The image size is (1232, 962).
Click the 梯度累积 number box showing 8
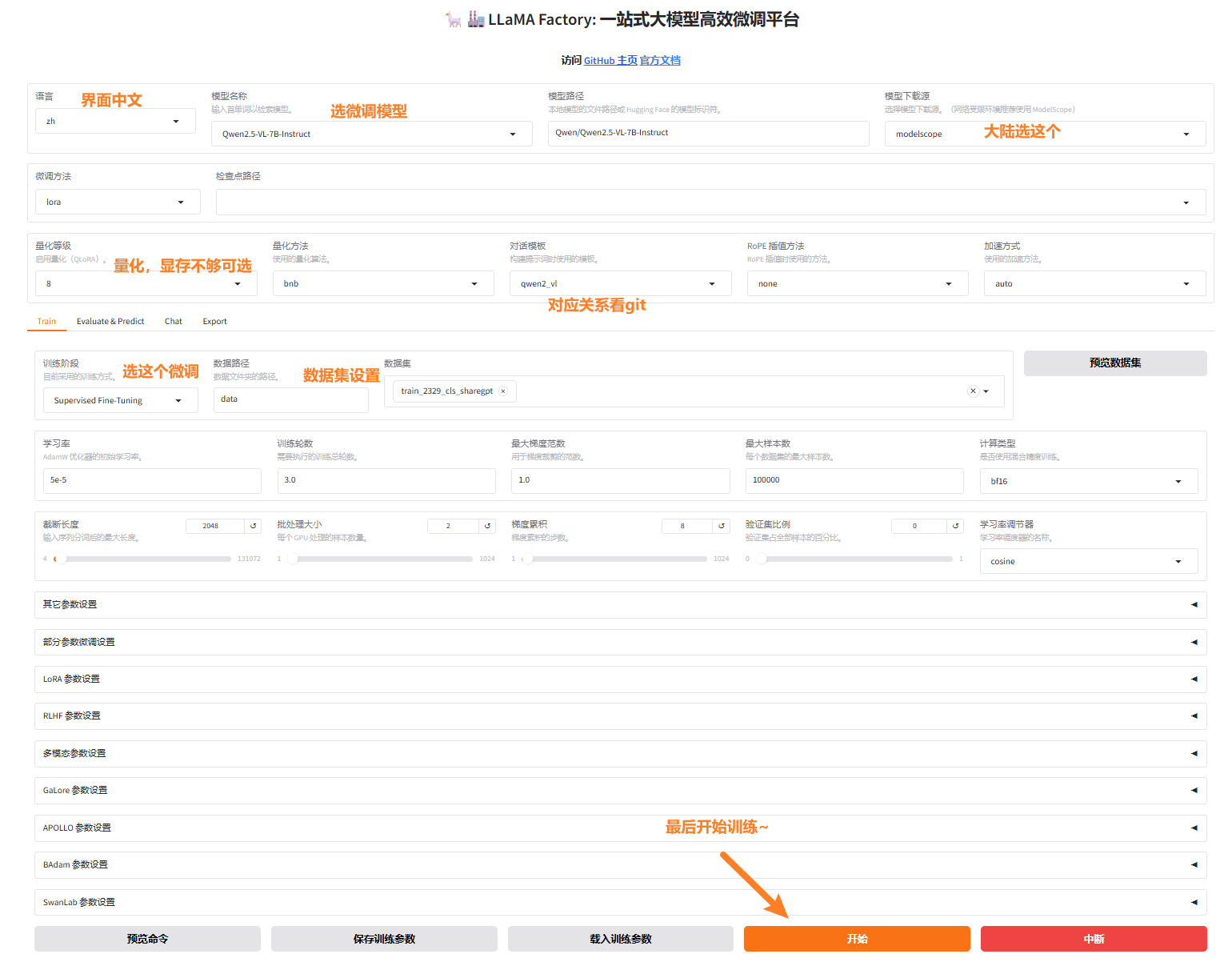coord(687,526)
